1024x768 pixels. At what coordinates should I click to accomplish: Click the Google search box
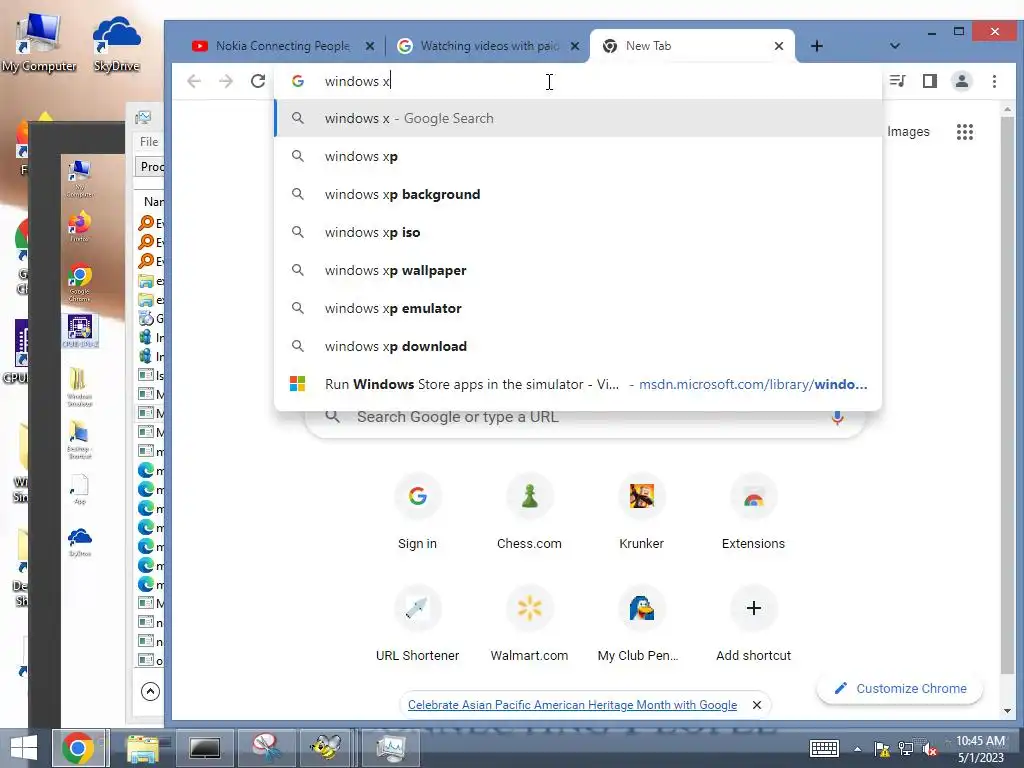584,417
